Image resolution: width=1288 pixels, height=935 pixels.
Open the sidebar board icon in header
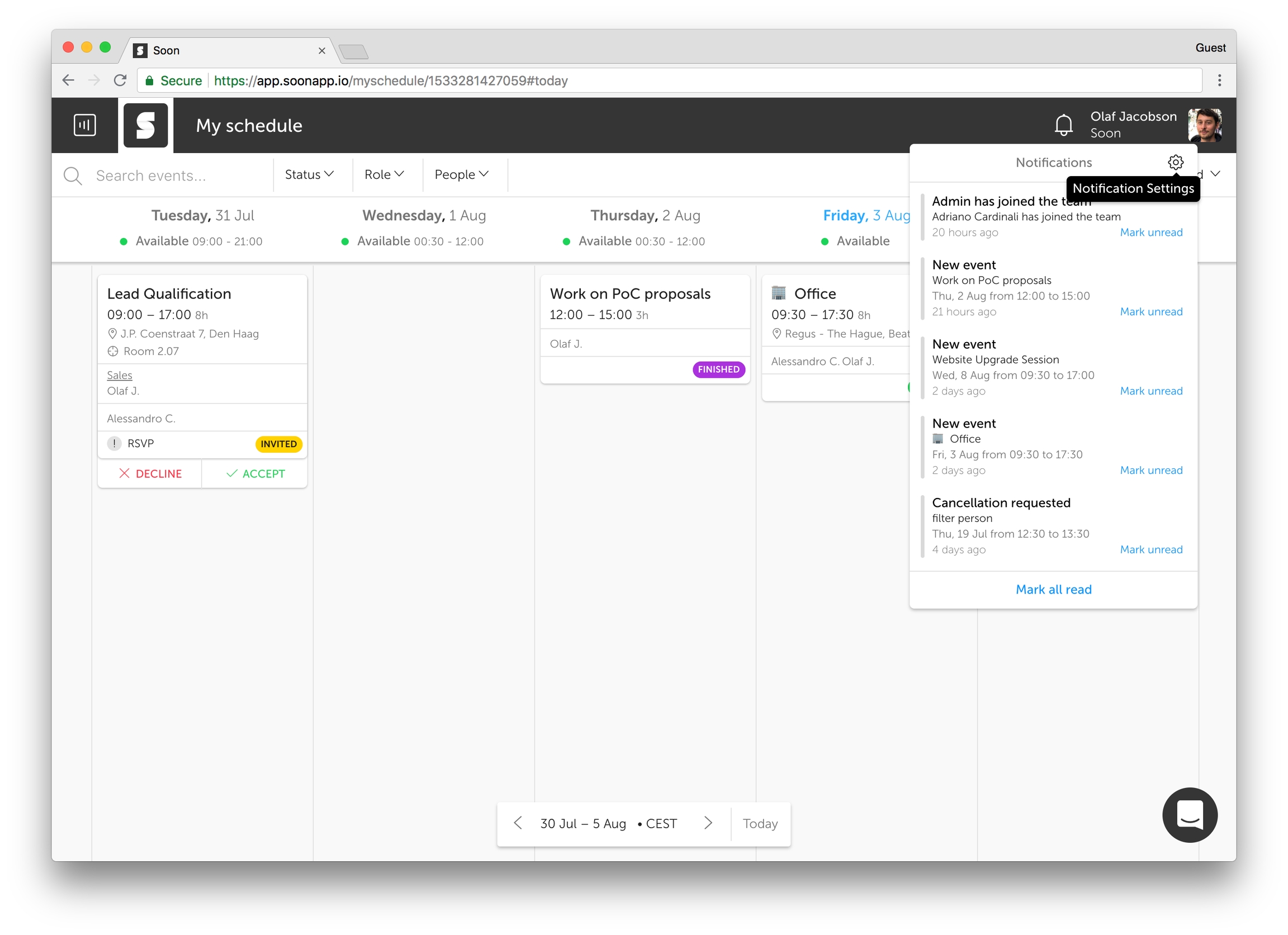pos(84,125)
